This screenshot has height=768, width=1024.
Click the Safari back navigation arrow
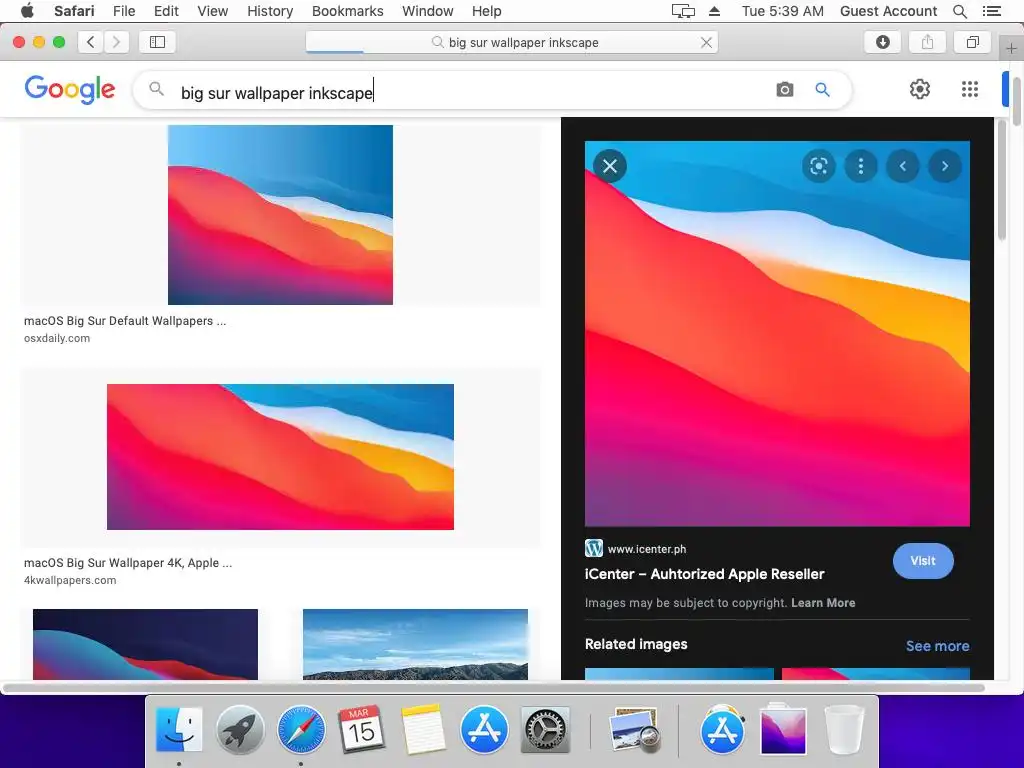tap(91, 42)
